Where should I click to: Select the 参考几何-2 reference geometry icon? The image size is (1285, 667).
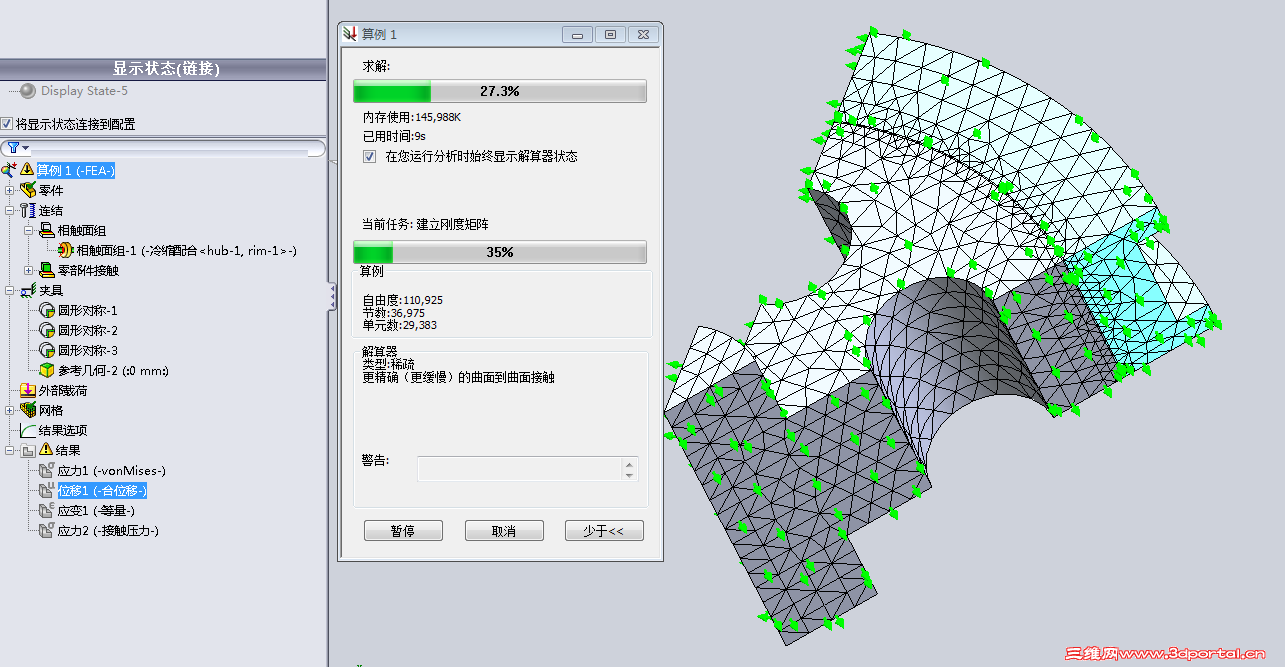coord(47,370)
